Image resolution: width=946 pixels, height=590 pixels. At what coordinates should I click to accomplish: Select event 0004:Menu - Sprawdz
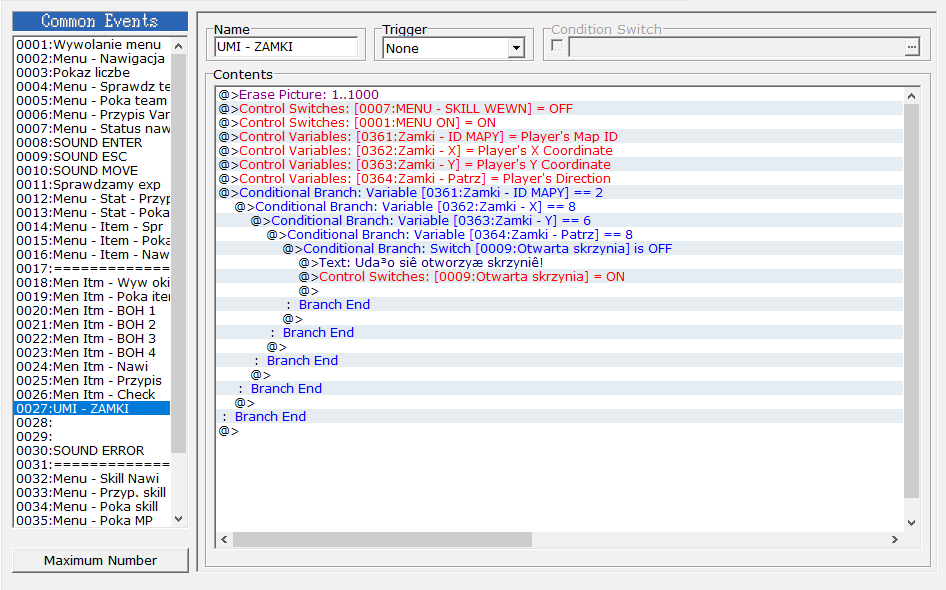tap(92, 86)
